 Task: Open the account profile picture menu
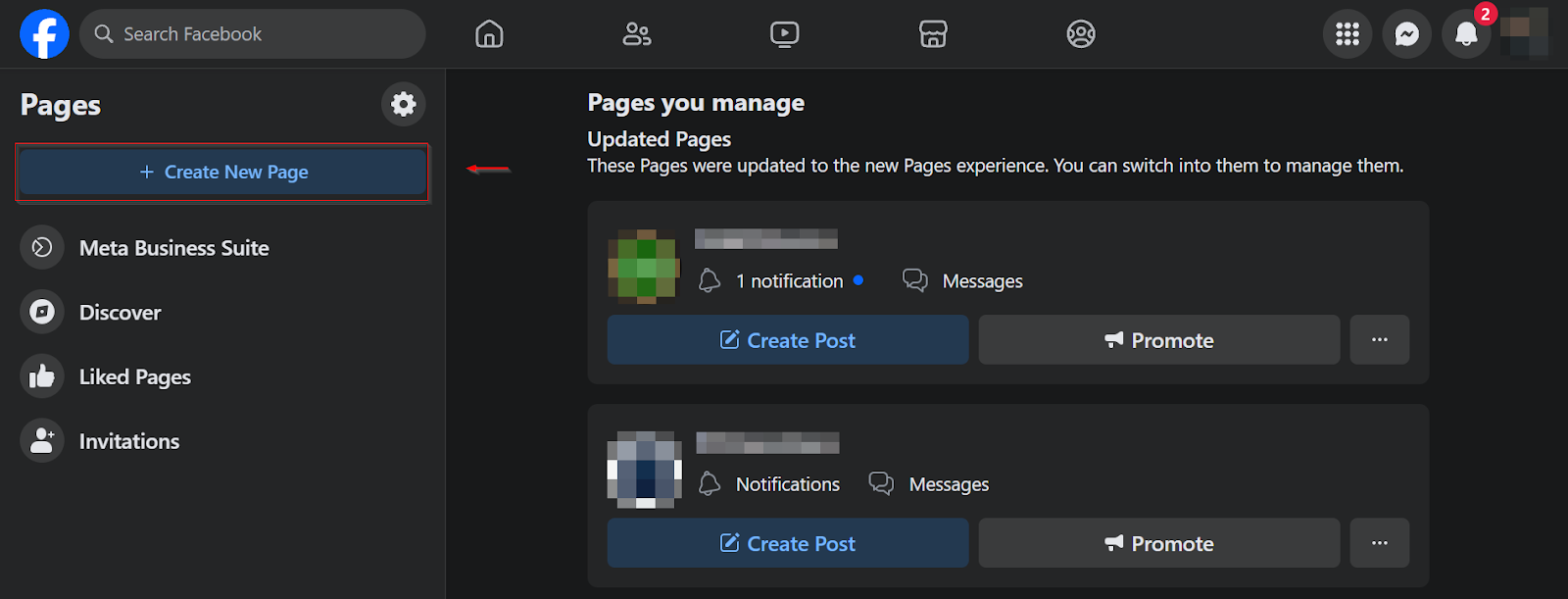point(1525,34)
